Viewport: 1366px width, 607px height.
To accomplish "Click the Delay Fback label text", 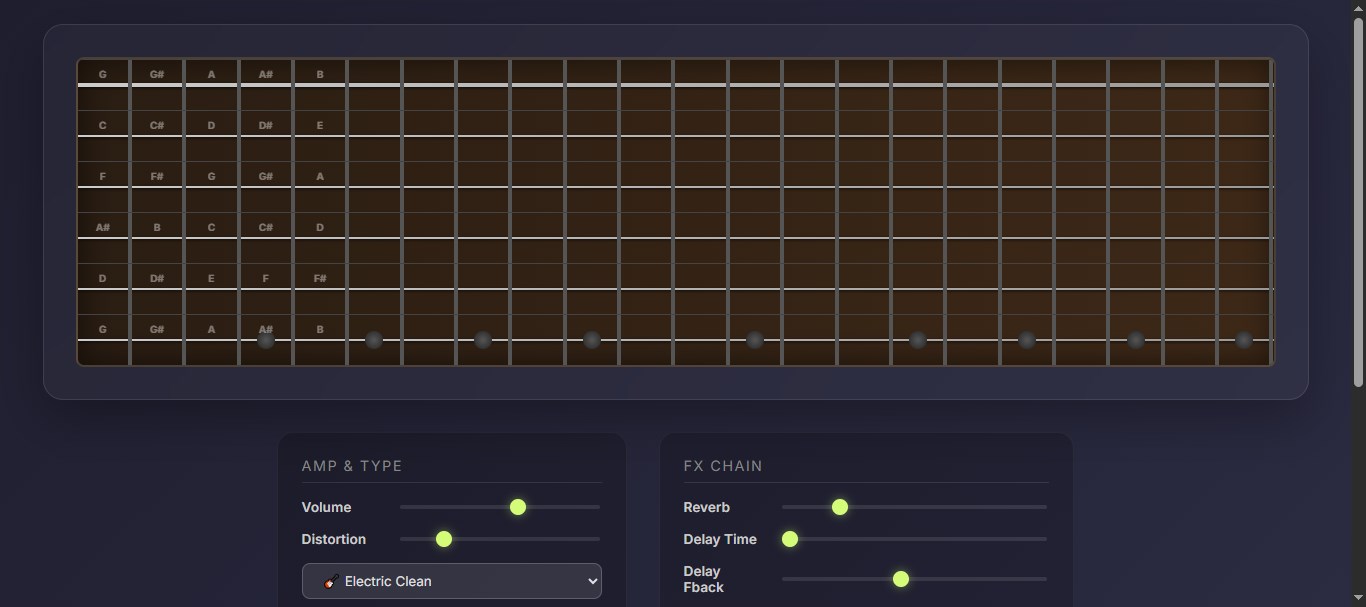I will click(x=704, y=579).
